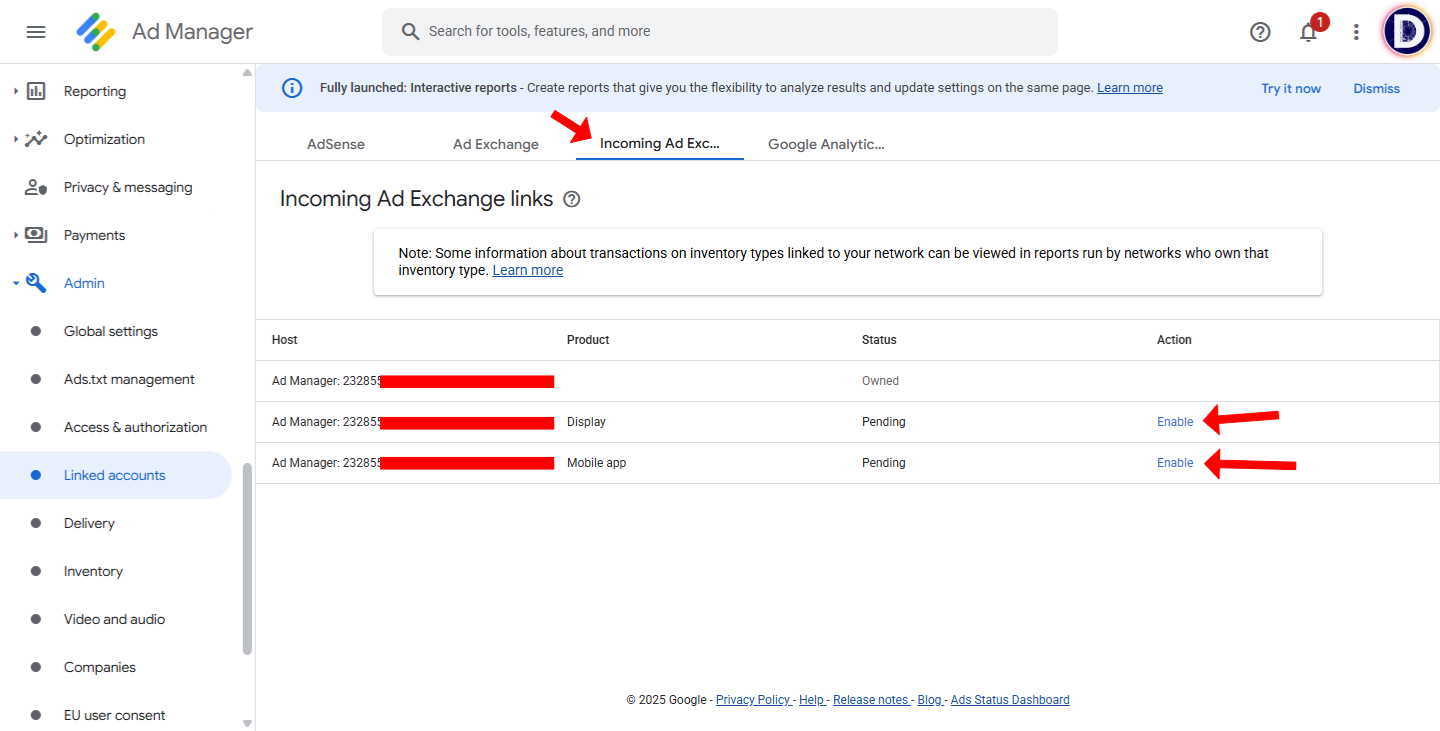Open the Reporting menu item
Image resolution: width=1440 pixels, height=731 pixels.
pyautogui.click(x=95, y=91)
